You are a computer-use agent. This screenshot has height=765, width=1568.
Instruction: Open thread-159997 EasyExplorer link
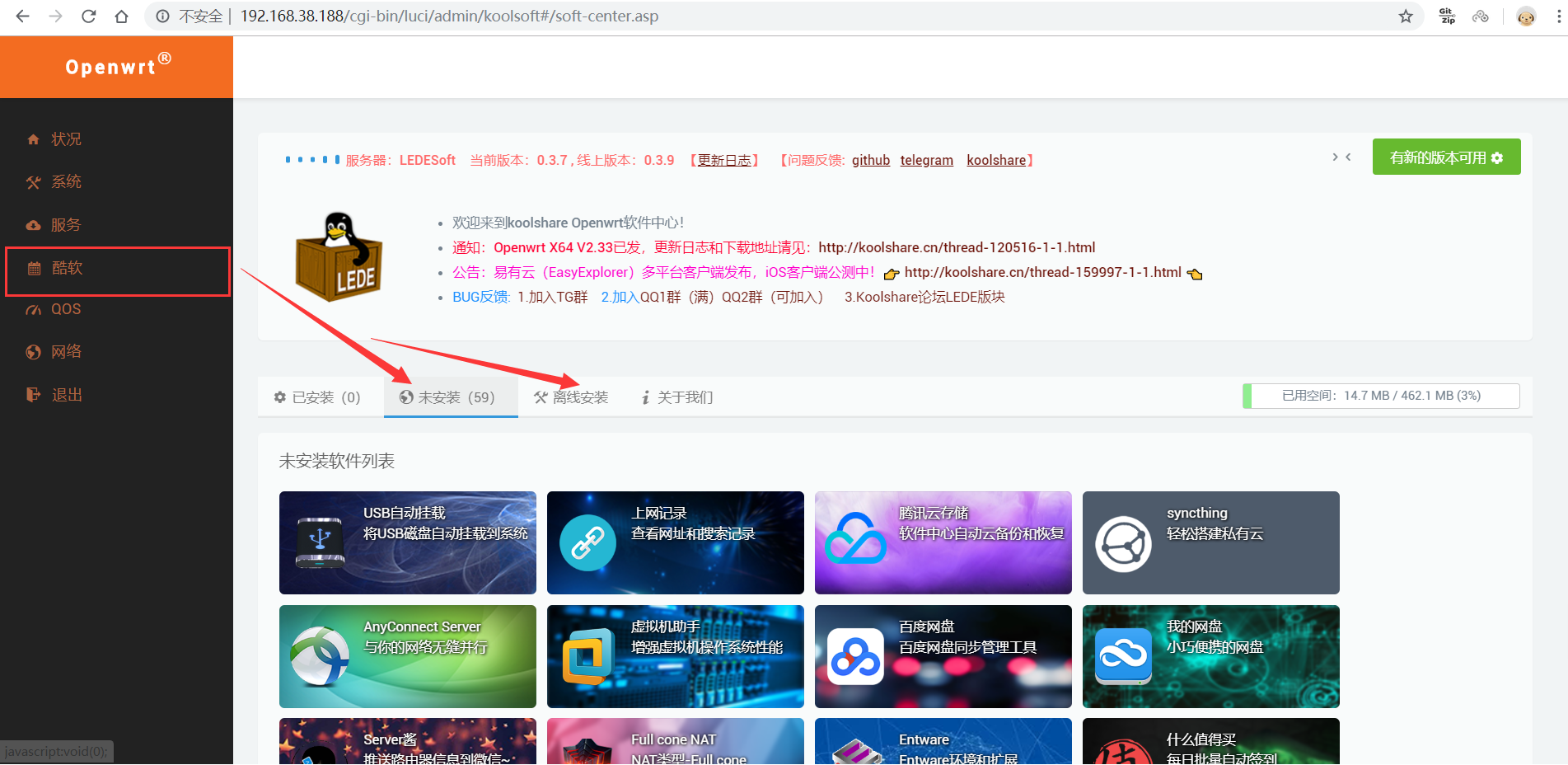(x=1042, y=272)
